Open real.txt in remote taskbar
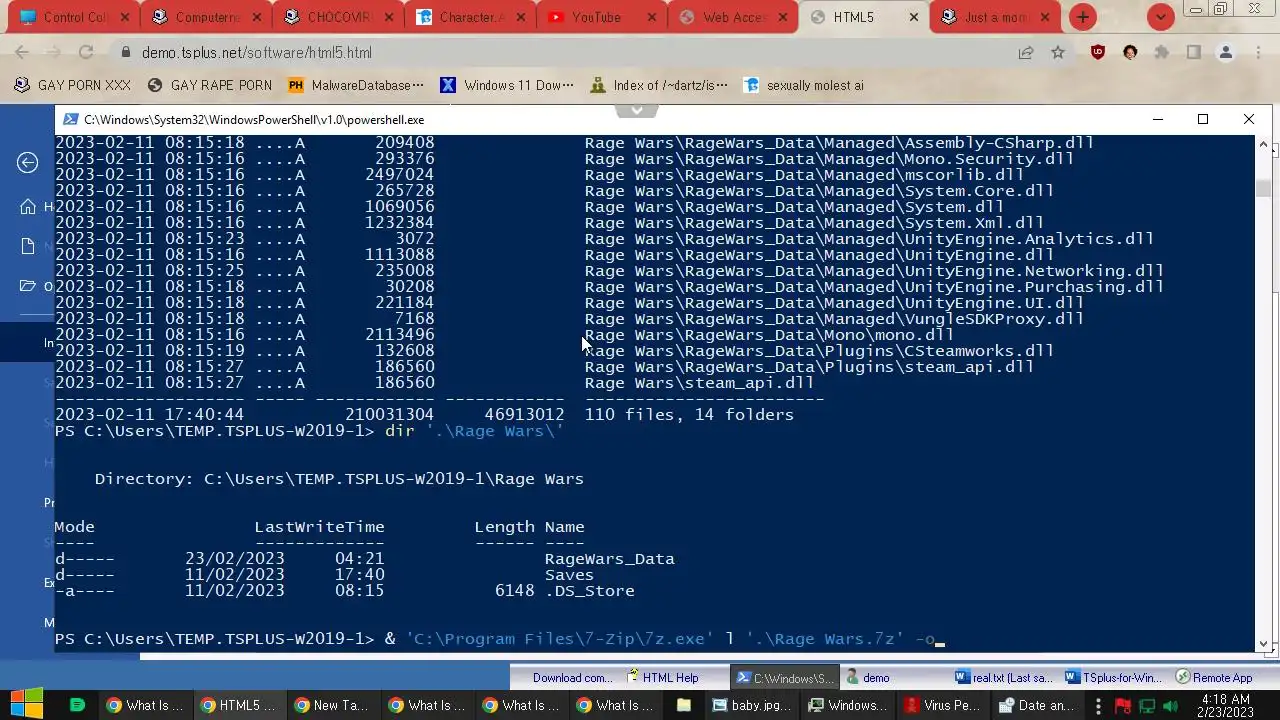The image size is (1280, 720). (1003, 677)
